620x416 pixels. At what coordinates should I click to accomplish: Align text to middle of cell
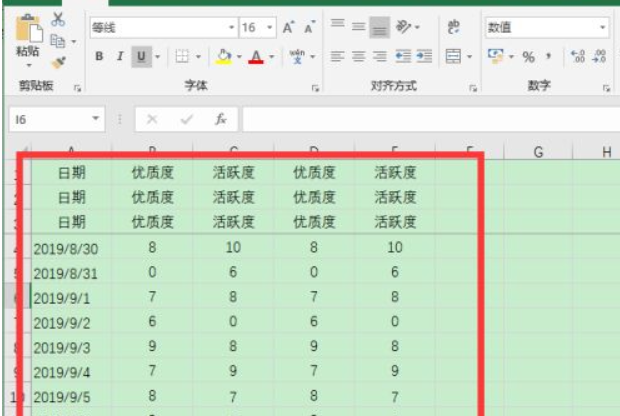pos(359,27)
